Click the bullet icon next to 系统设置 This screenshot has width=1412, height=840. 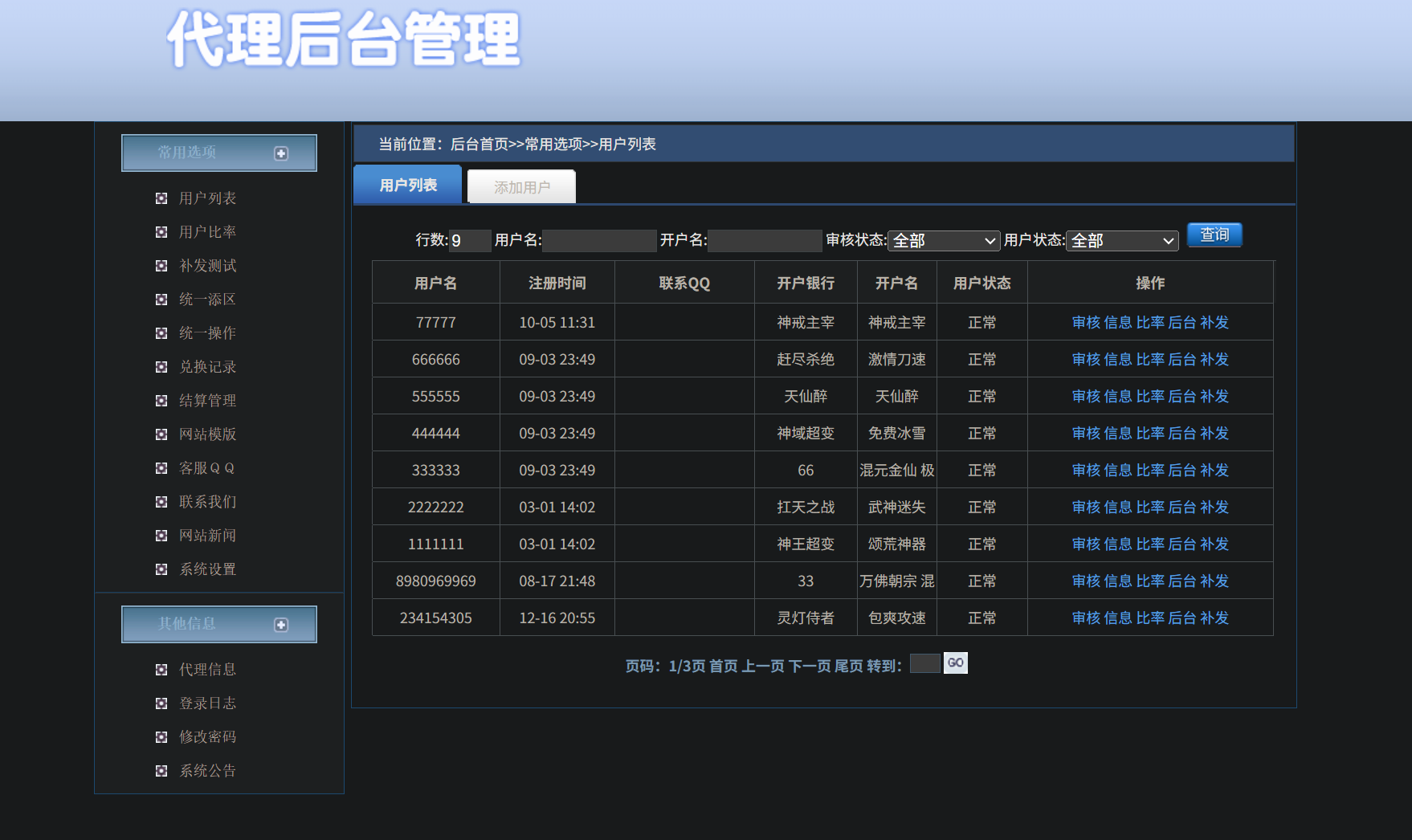[161, 569]
